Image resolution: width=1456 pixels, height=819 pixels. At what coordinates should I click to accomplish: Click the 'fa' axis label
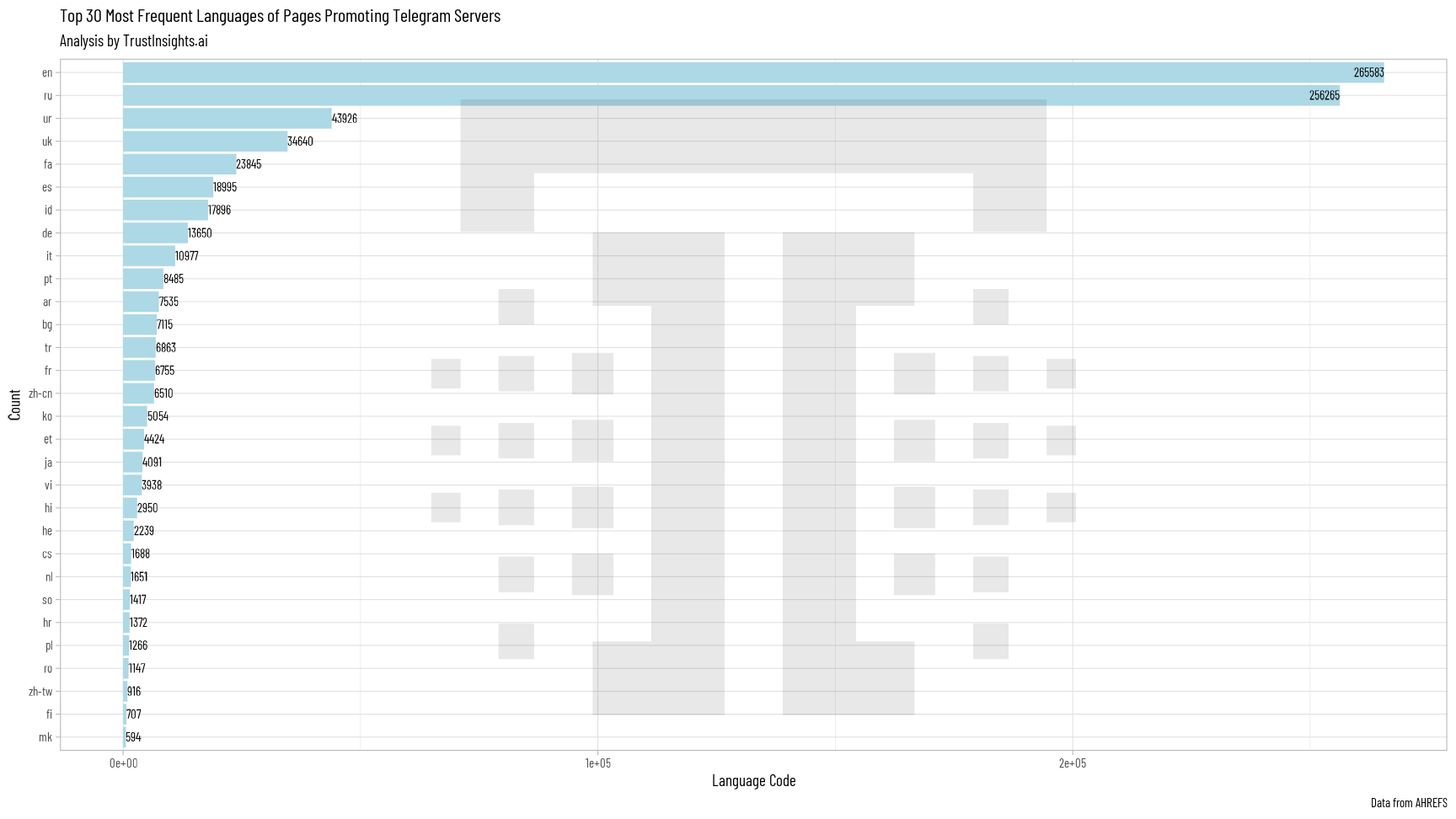(48, 164)
